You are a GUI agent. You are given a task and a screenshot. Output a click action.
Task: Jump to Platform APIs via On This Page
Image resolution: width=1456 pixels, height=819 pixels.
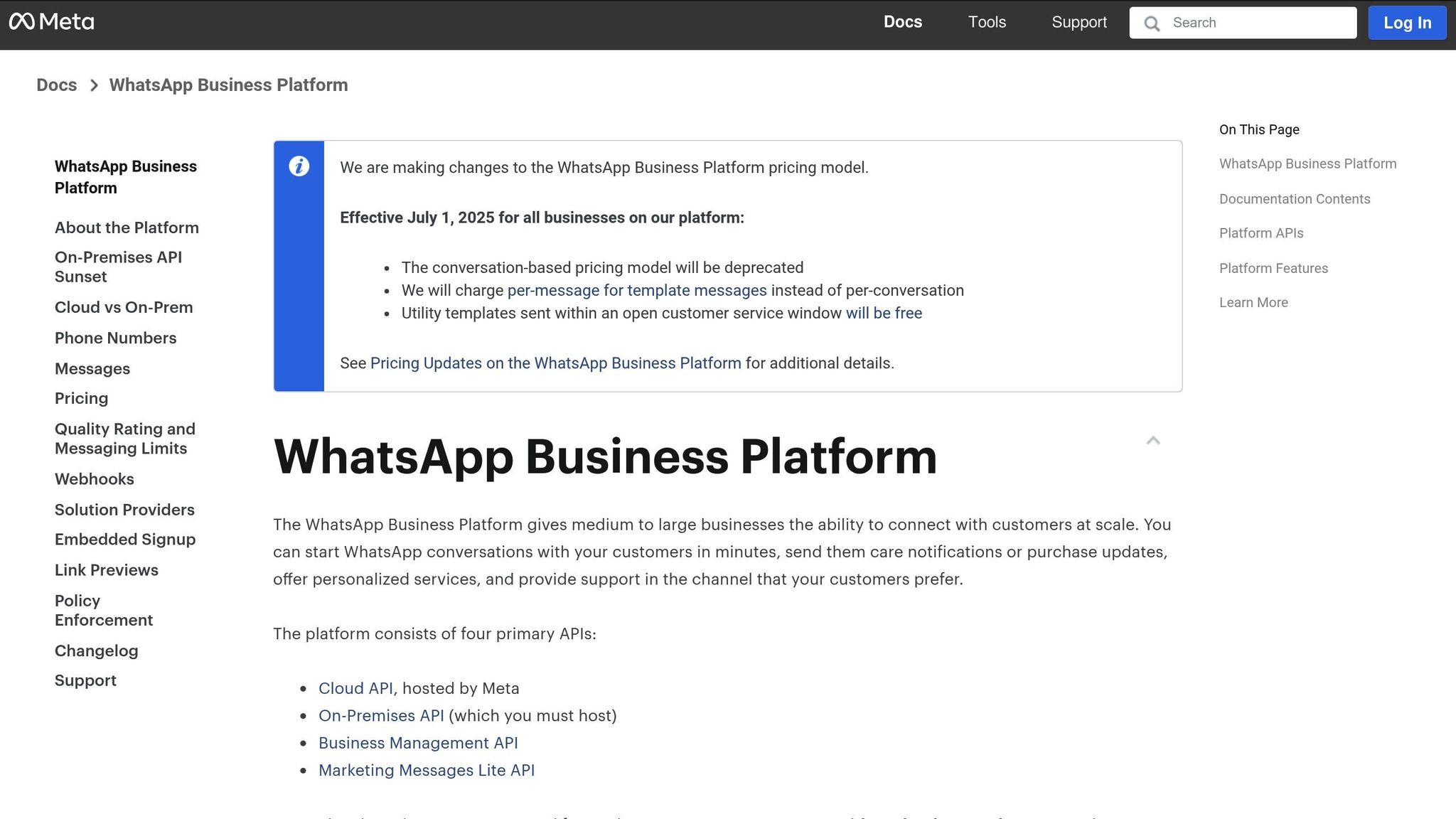click(1261, 233)
